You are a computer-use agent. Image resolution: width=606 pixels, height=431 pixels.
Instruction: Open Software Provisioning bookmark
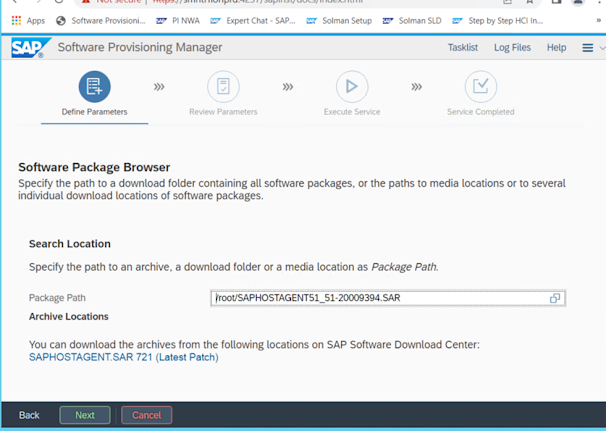(101, 20)
